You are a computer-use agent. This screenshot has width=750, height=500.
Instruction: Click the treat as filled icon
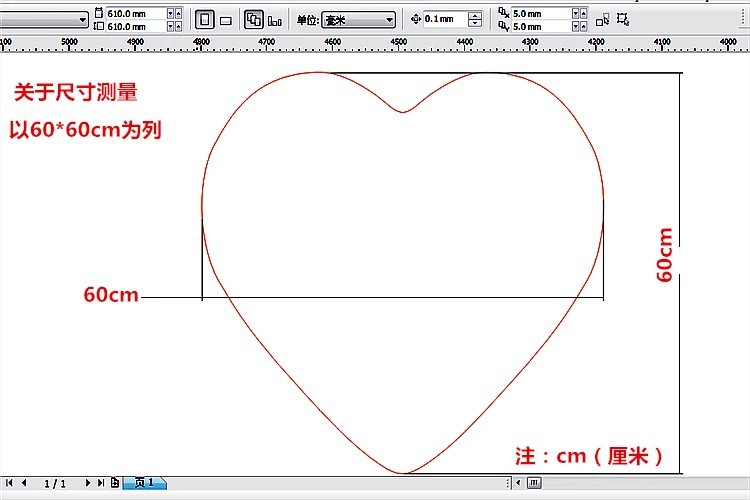coord(603,20)
